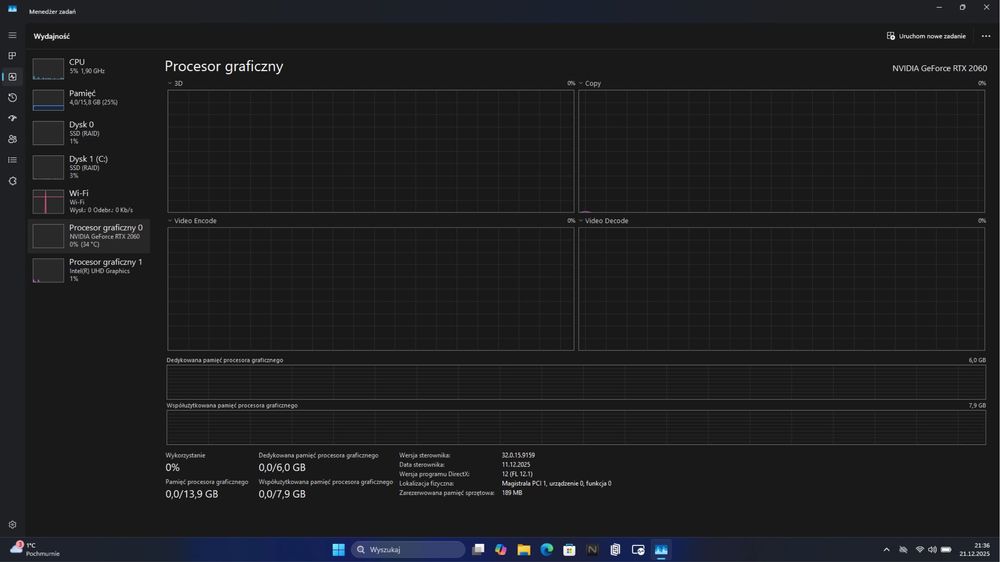Viewport: 1000px width, 562px height.
Task: Open the clock and date flyout
Action: point(974,549)
